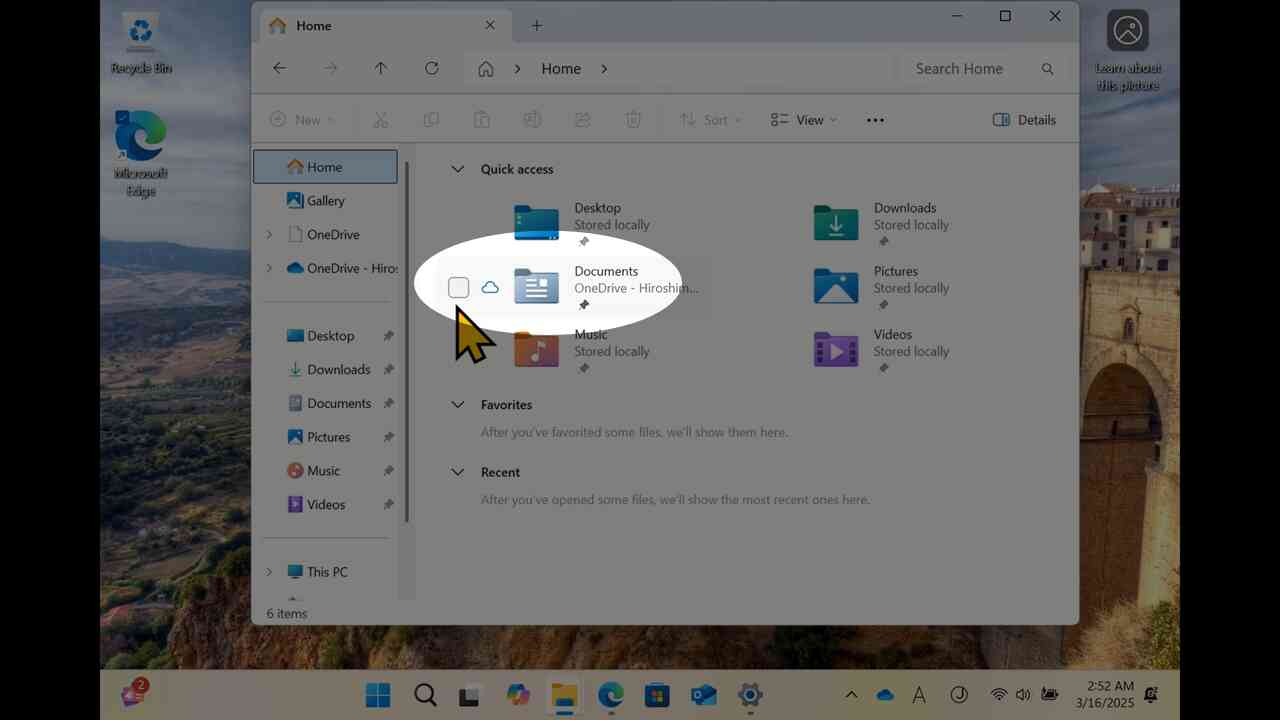Open the Sort dropdown
The width and height of the screenshot is (1280, 720).
click(711, 120)
